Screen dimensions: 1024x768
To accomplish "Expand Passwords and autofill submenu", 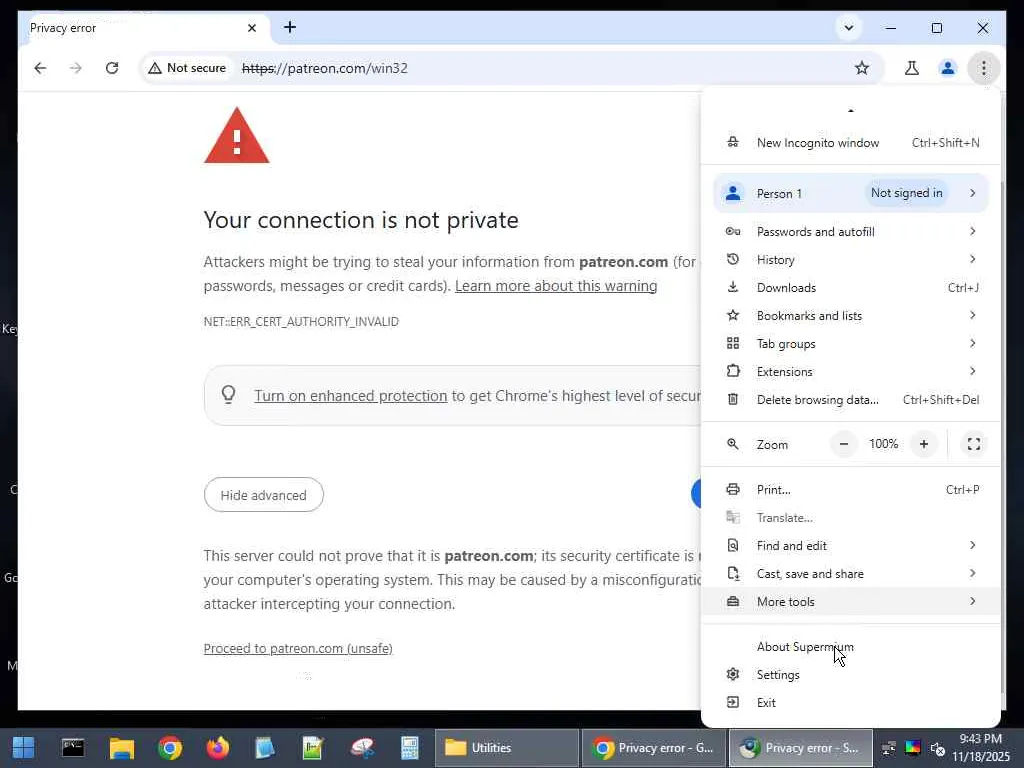I will [850, 231].
